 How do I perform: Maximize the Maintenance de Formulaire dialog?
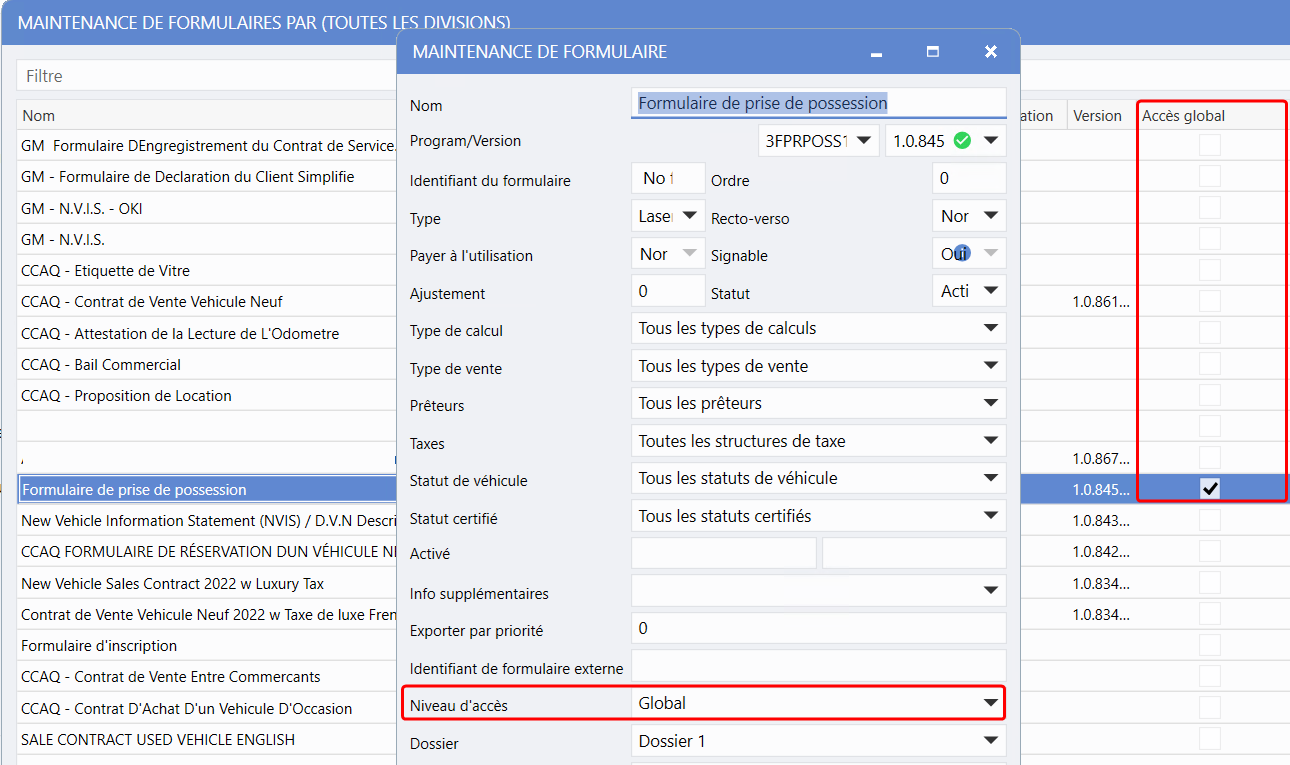coord(933,52)
